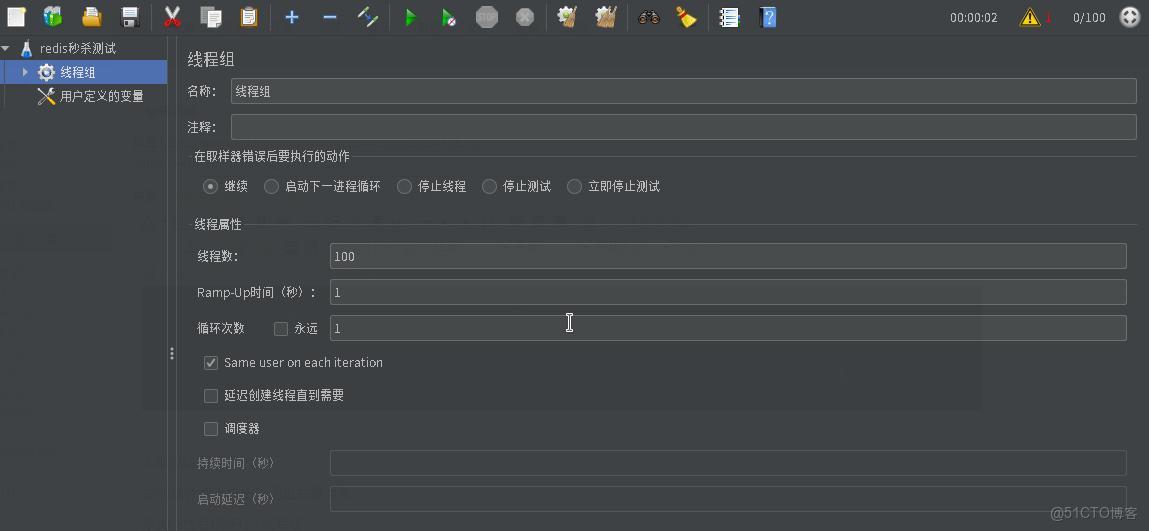
Task: Click the Reset search broom icon
Action: pos(686,17)
